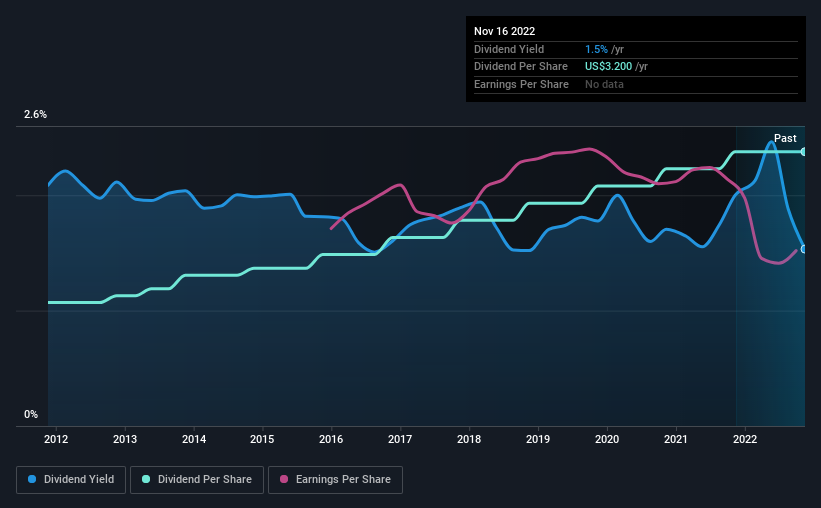Select the 2012 x-axis label
The height and width of the screenshot is (508, 821).
click(56, 439)
